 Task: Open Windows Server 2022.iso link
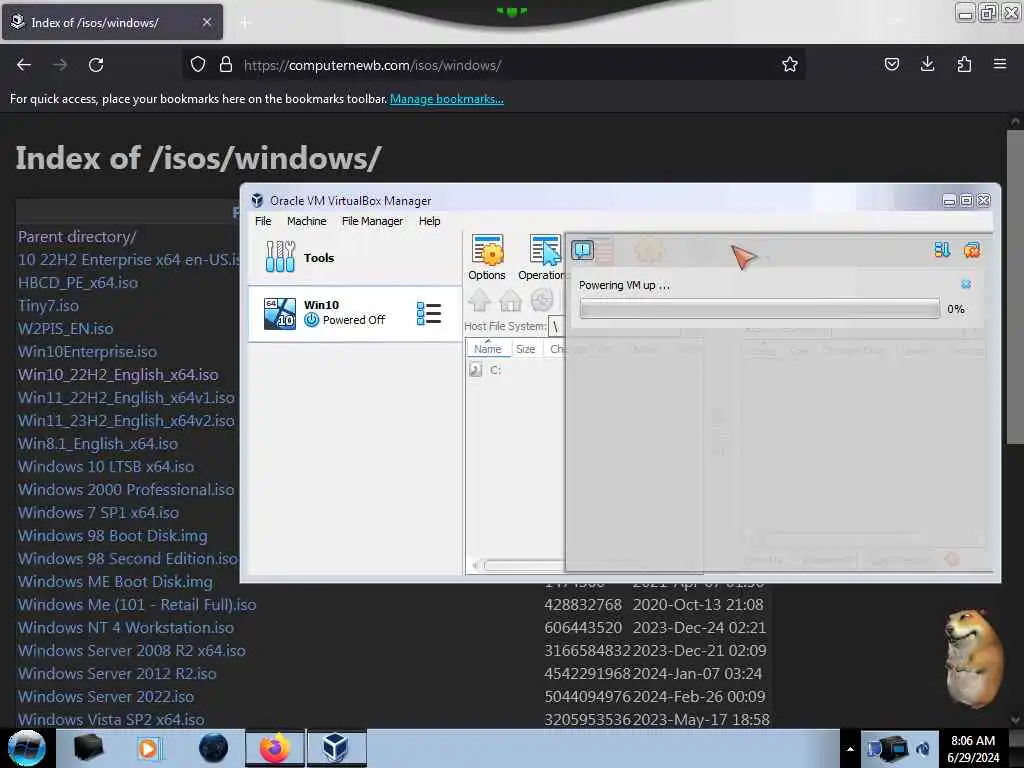106,696
